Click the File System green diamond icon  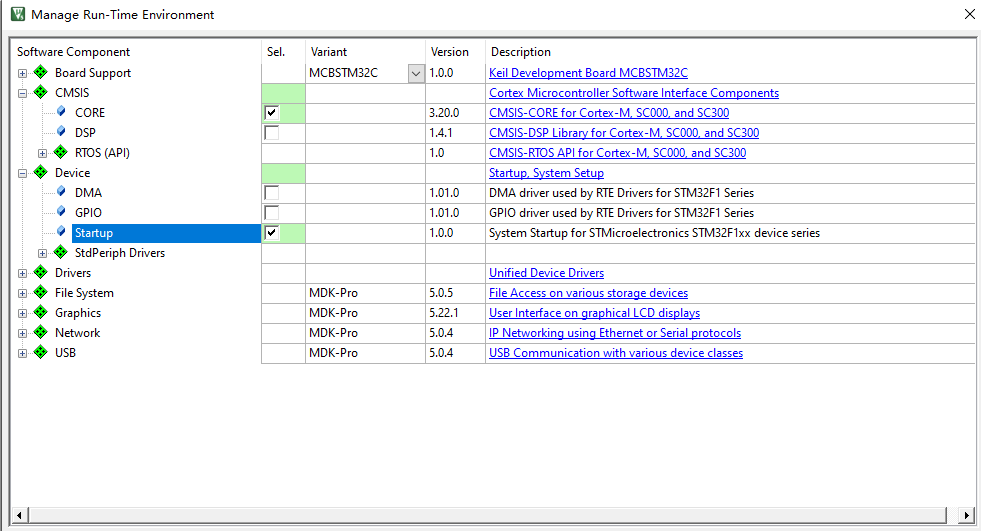(41, 293)
